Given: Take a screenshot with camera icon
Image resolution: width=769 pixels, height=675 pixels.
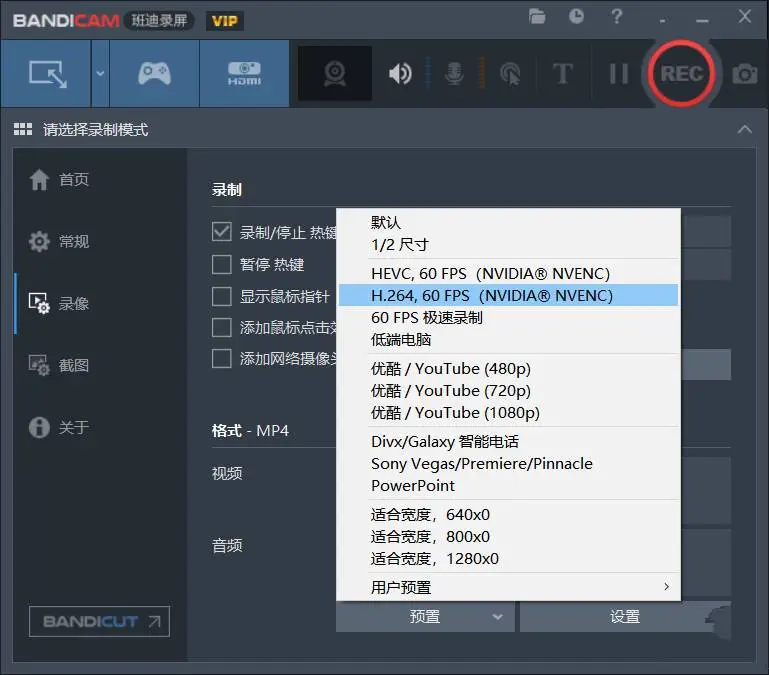Looking at the screenshot, I should [x=744, y=74].
